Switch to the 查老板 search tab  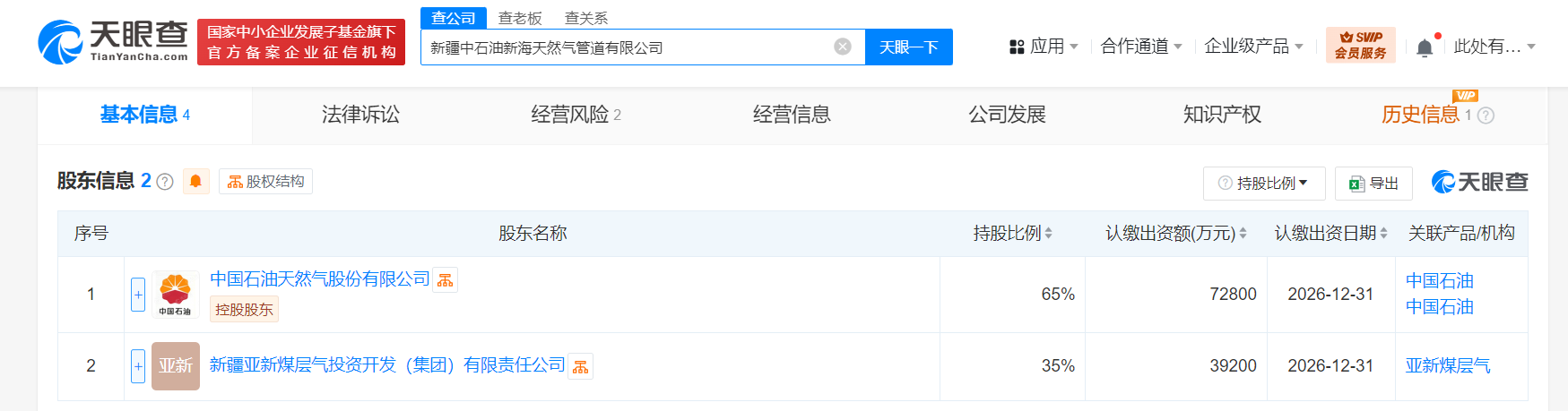pos(520,18)
